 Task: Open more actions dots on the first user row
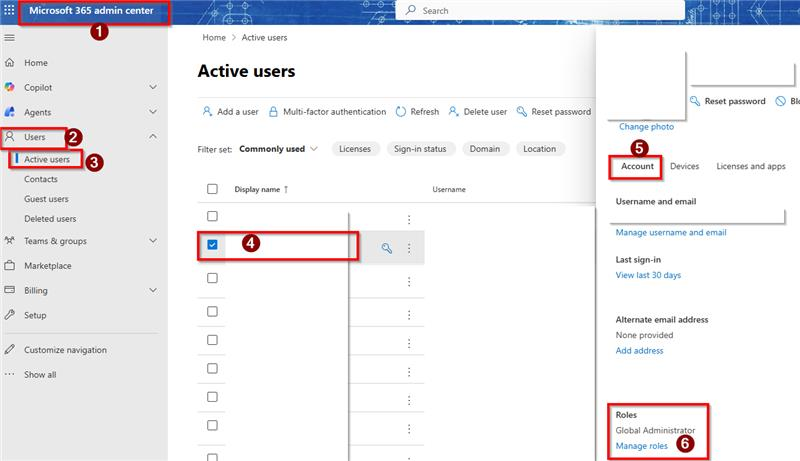(x=409, y=220)
